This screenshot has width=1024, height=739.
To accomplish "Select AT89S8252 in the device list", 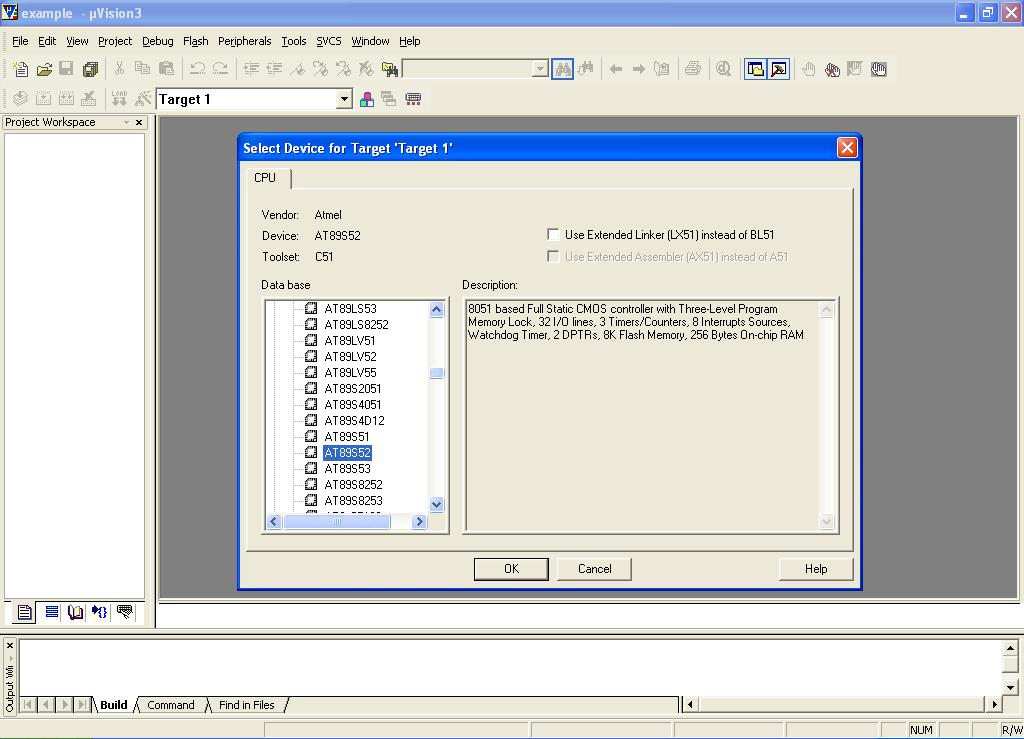I will [x=353, y=484].
